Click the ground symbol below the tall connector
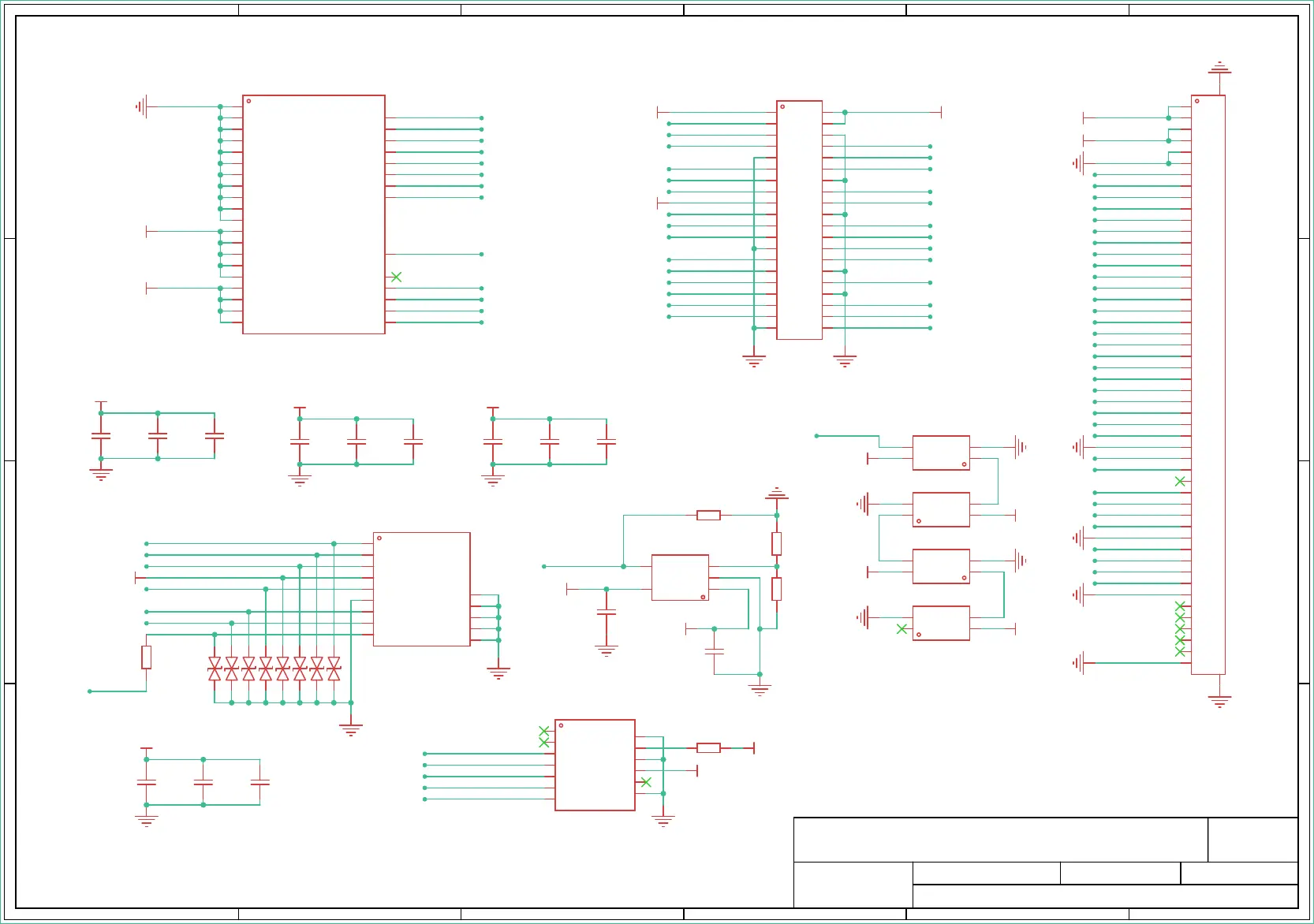 coord(1219,701)
